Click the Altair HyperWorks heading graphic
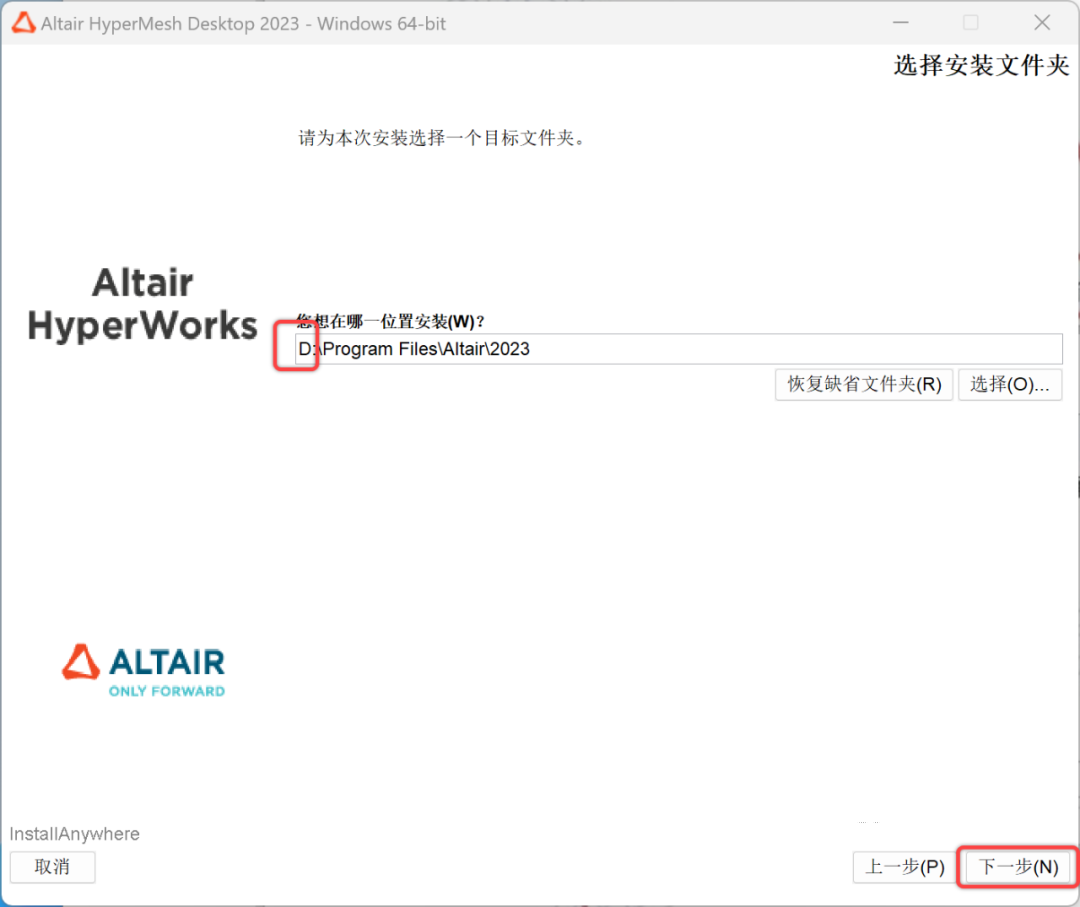The height and width of the screenshot is (907, 1080). 143,304
